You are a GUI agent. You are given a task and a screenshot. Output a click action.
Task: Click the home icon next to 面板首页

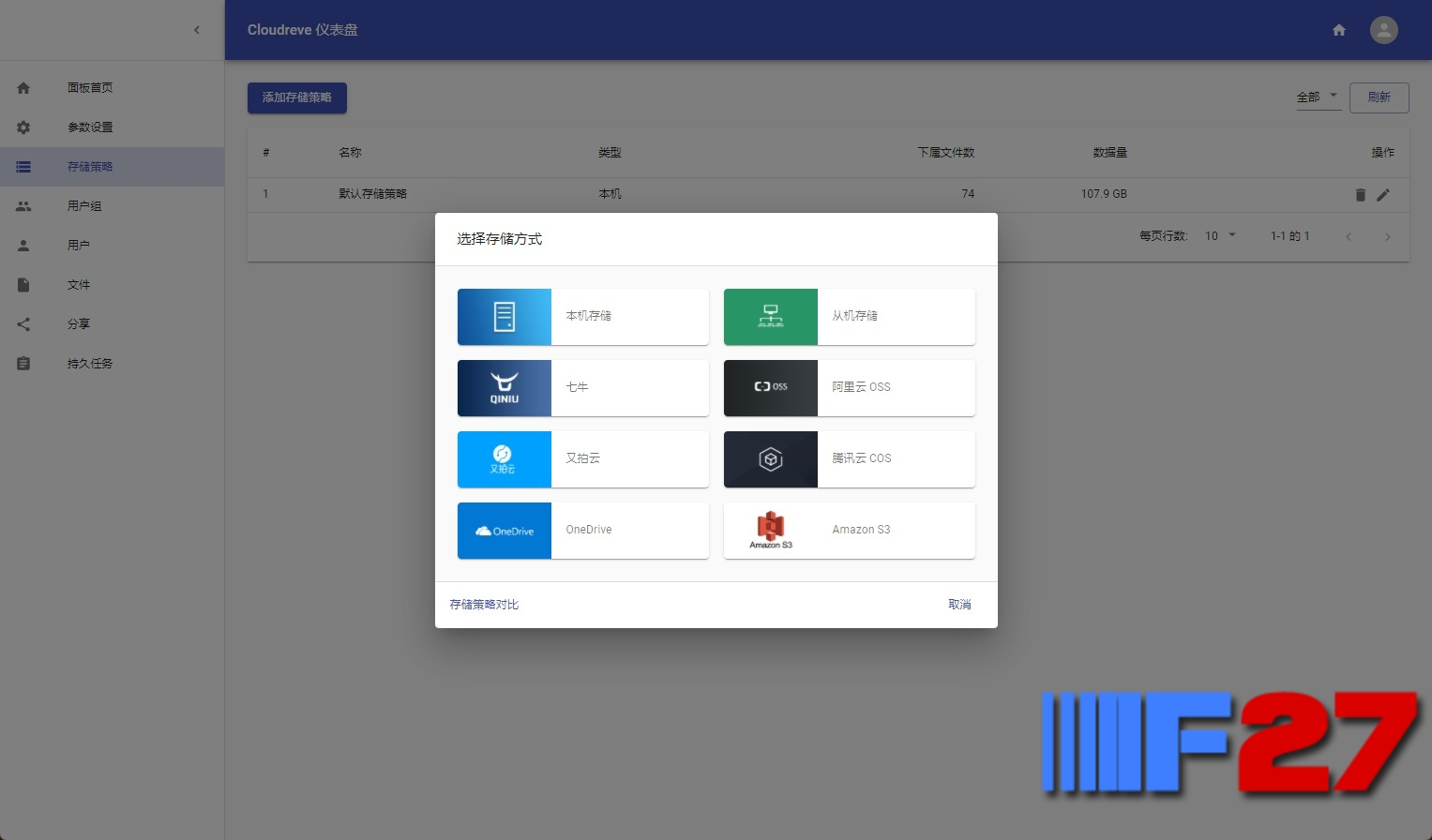[x=23, y=88]
